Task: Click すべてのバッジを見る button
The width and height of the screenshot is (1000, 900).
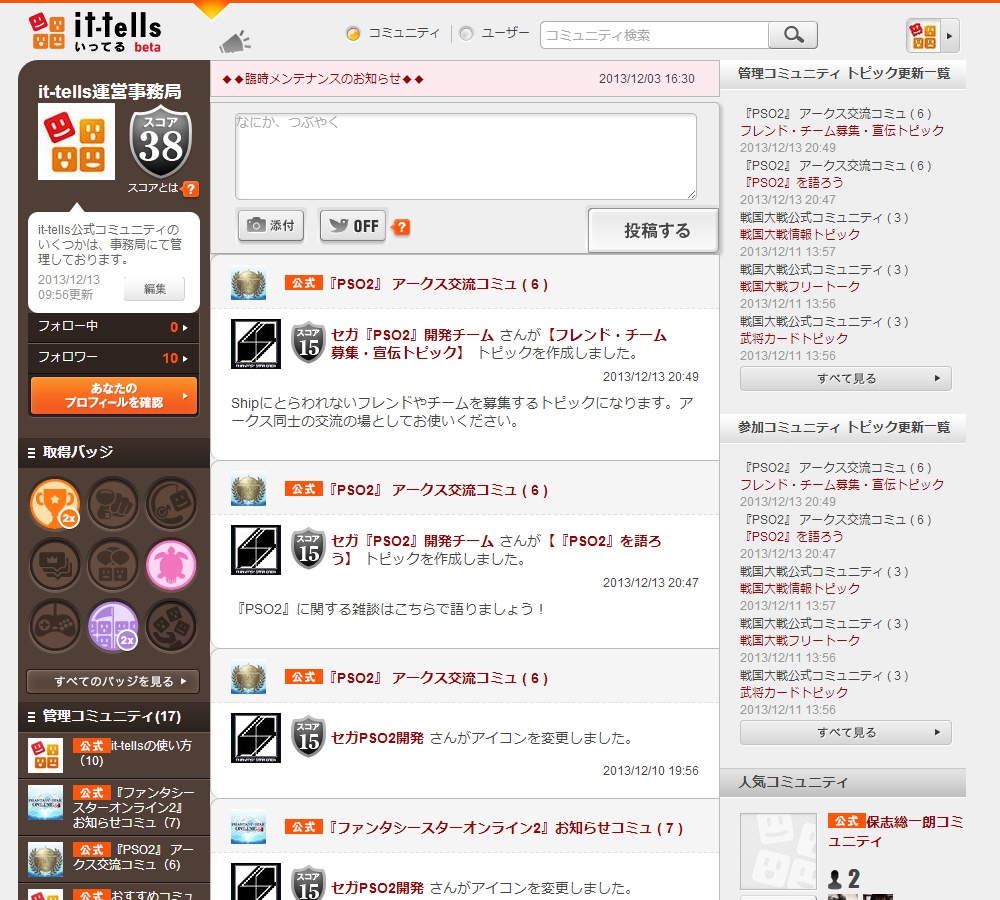Action: click(x=113, y=681)
